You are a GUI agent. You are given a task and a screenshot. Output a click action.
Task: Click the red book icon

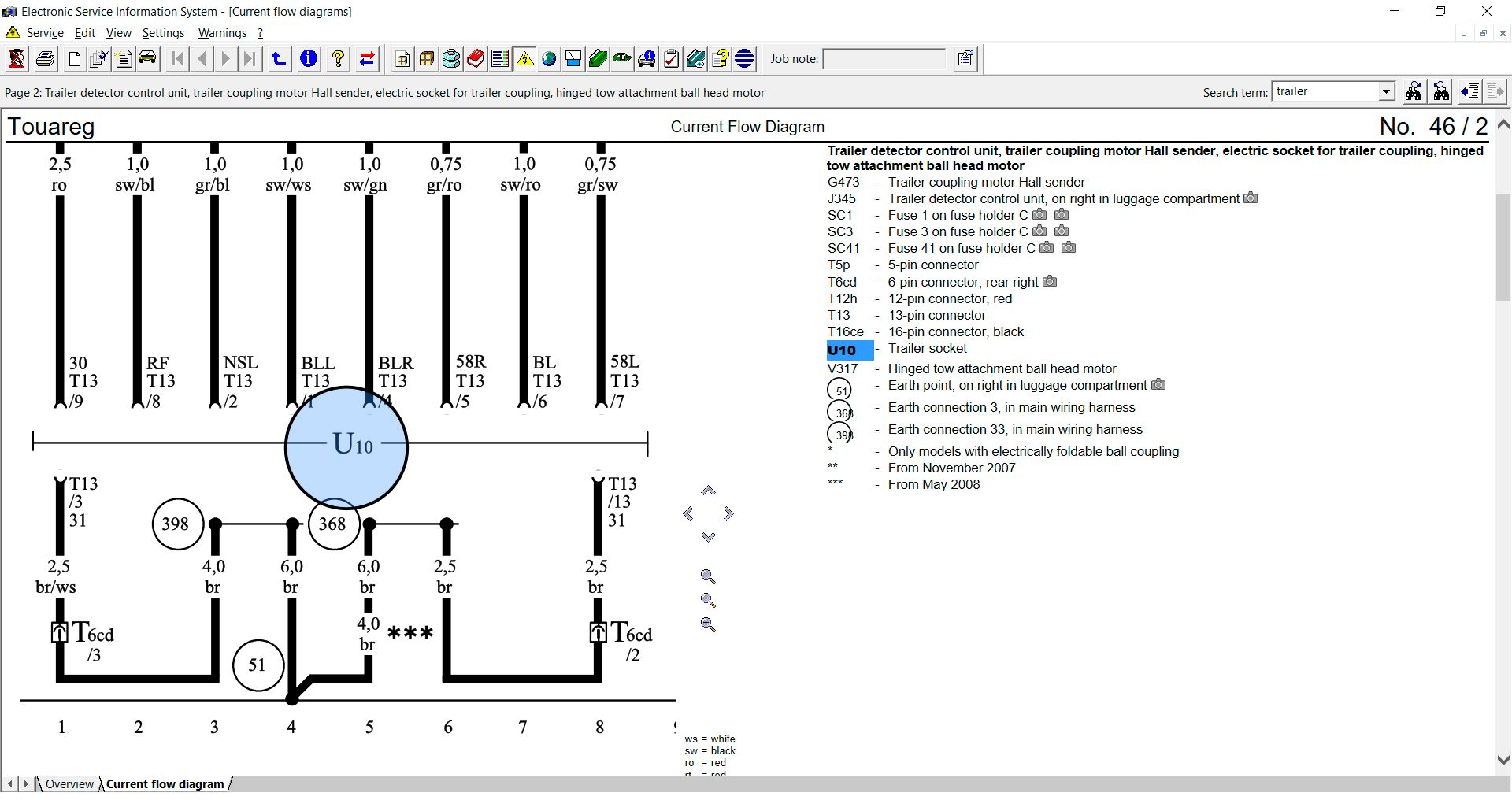pos(476,59)
